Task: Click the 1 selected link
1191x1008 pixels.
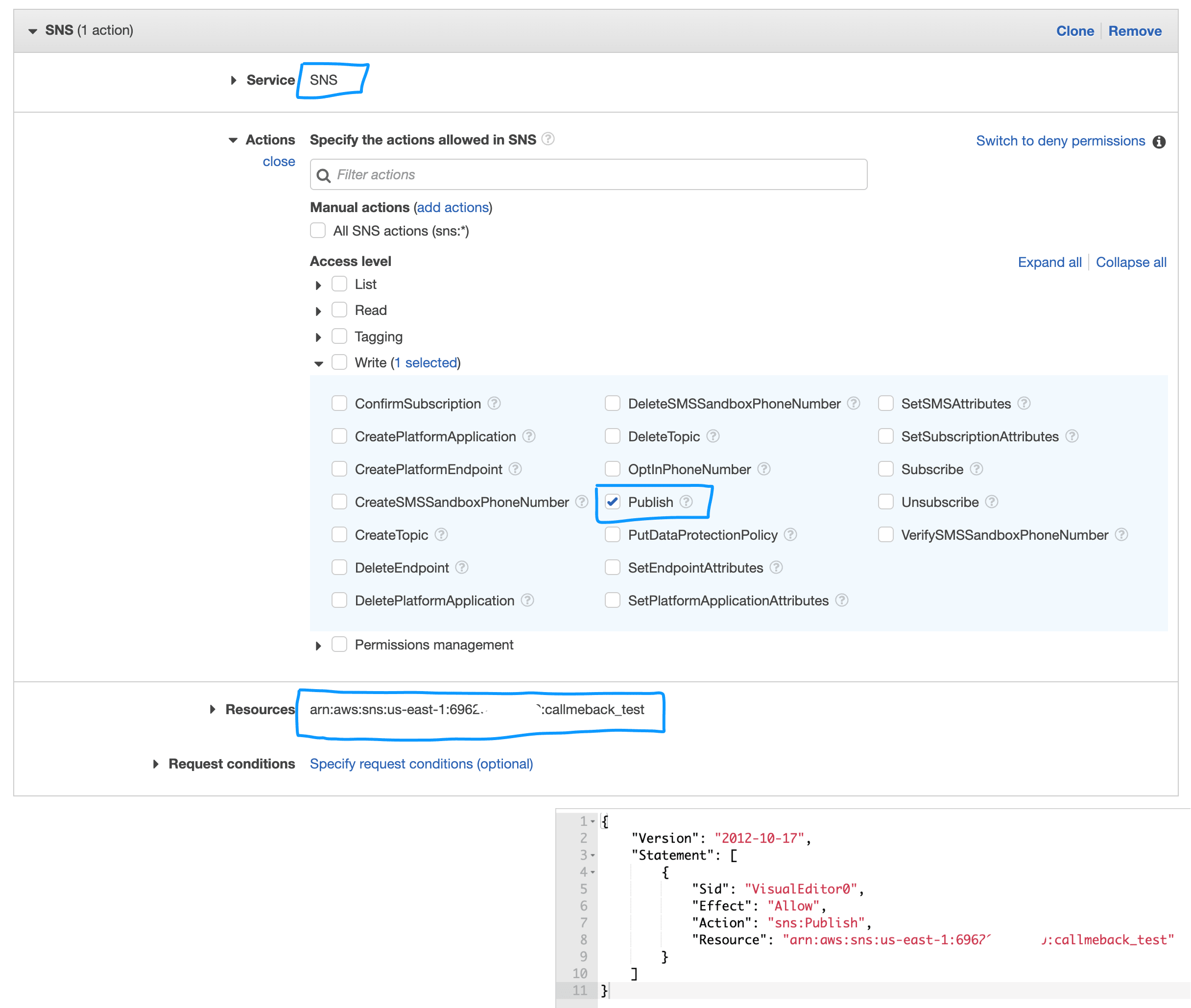Action: (x=426, y=363)
